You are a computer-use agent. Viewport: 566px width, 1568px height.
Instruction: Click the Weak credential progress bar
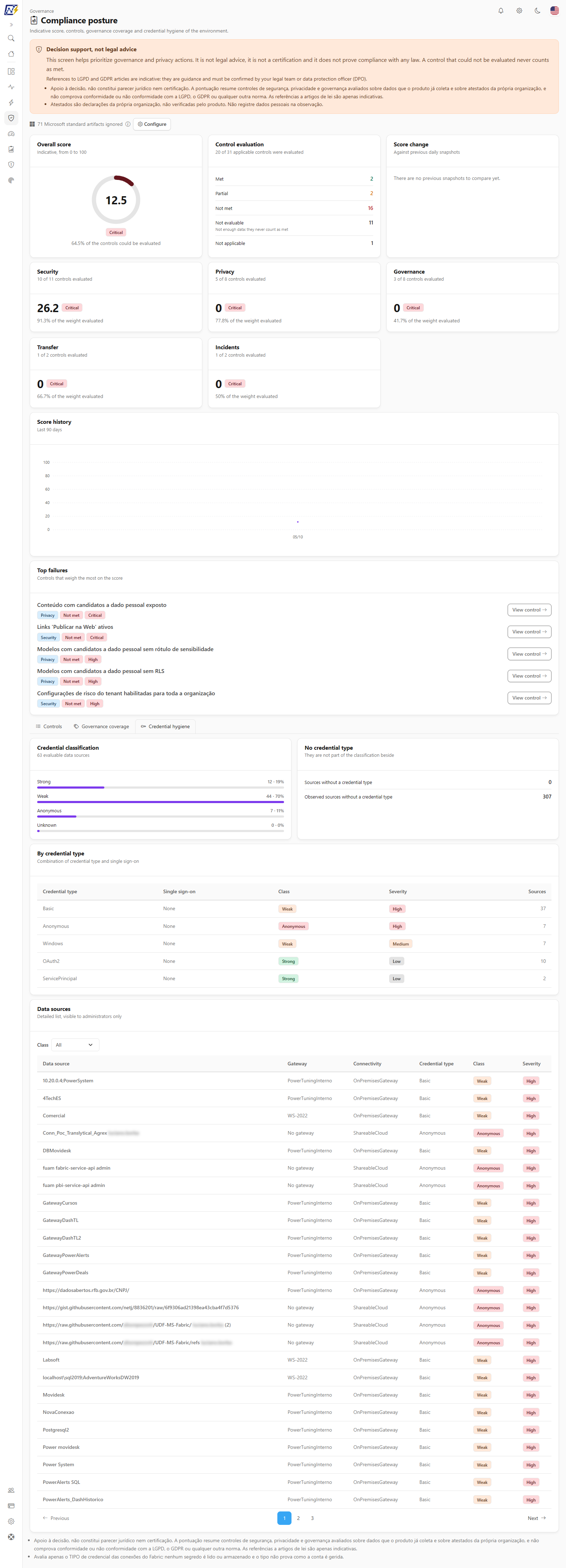point(160,802)
